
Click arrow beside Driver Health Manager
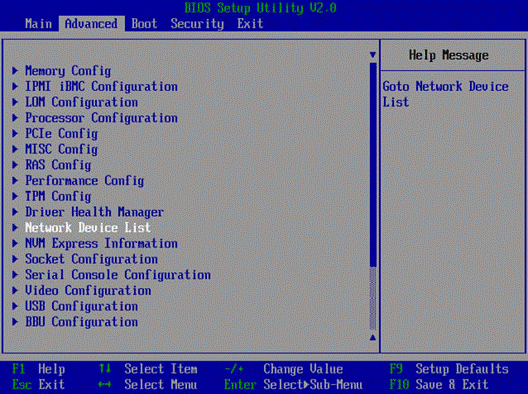pos(15,212)
